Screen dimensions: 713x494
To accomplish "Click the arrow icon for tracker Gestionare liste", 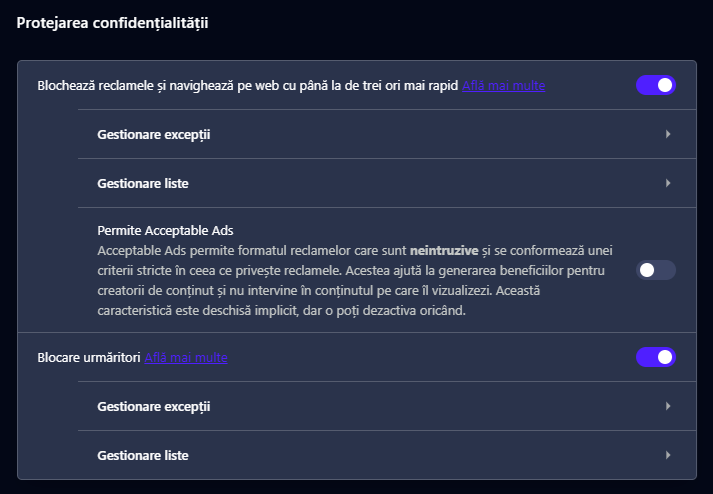I will (x=667, y=455).
